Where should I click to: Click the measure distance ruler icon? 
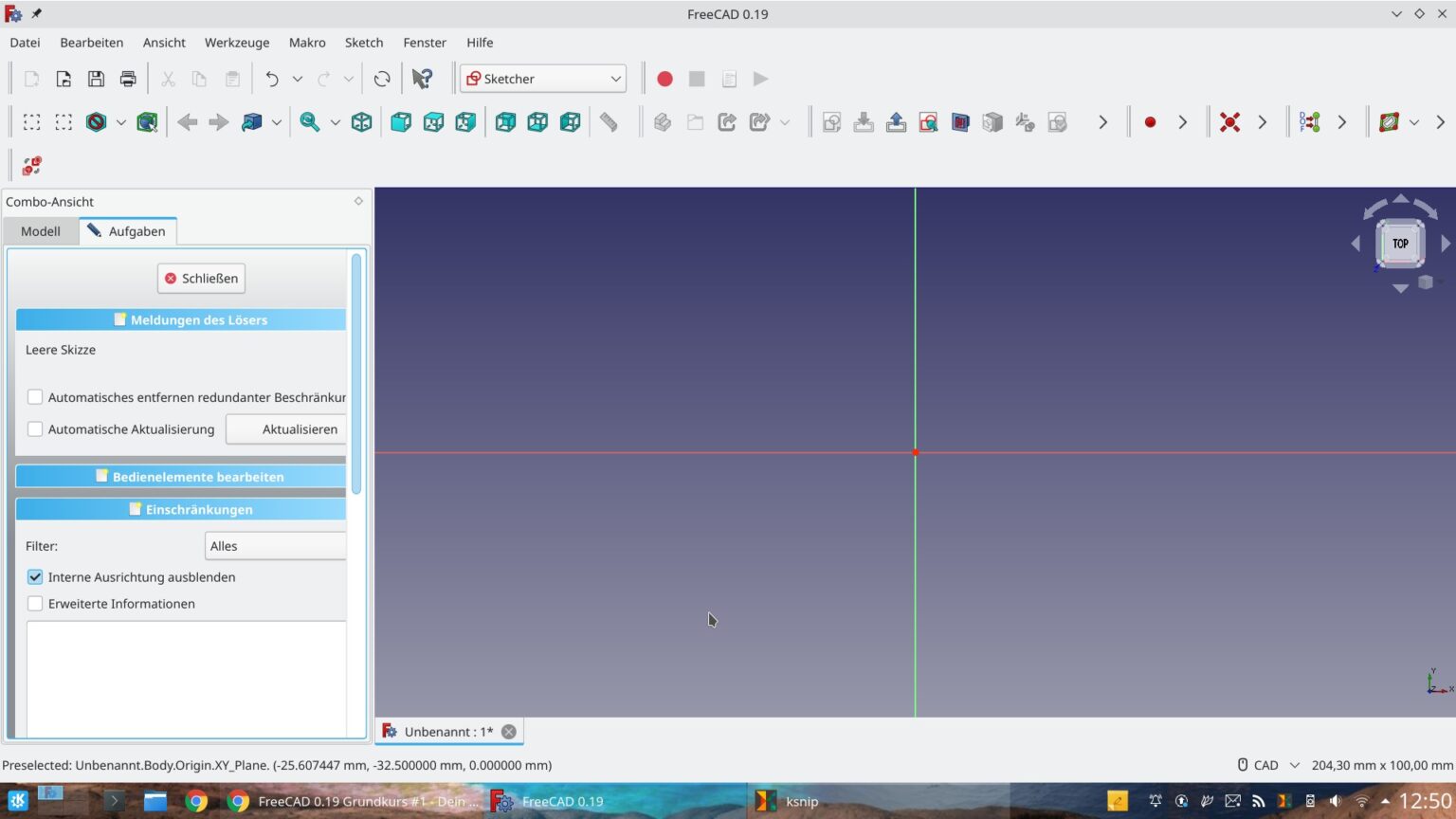(609, 122)
